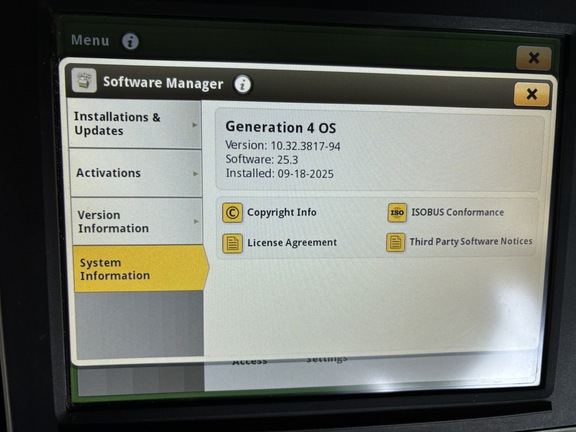
Task: Click the License Agreement document icon
Action: (x=232, y=243)
